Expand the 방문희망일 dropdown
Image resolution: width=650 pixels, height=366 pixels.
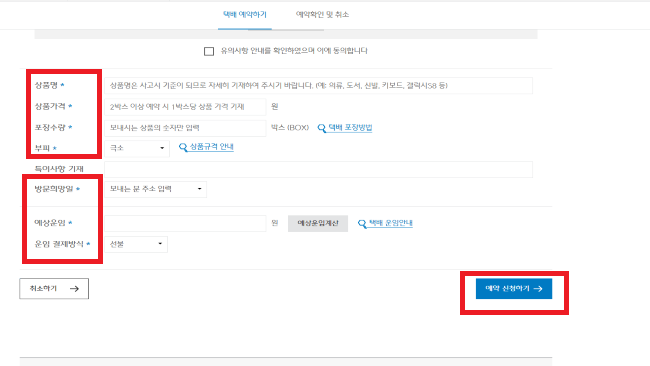pos(155,189)
